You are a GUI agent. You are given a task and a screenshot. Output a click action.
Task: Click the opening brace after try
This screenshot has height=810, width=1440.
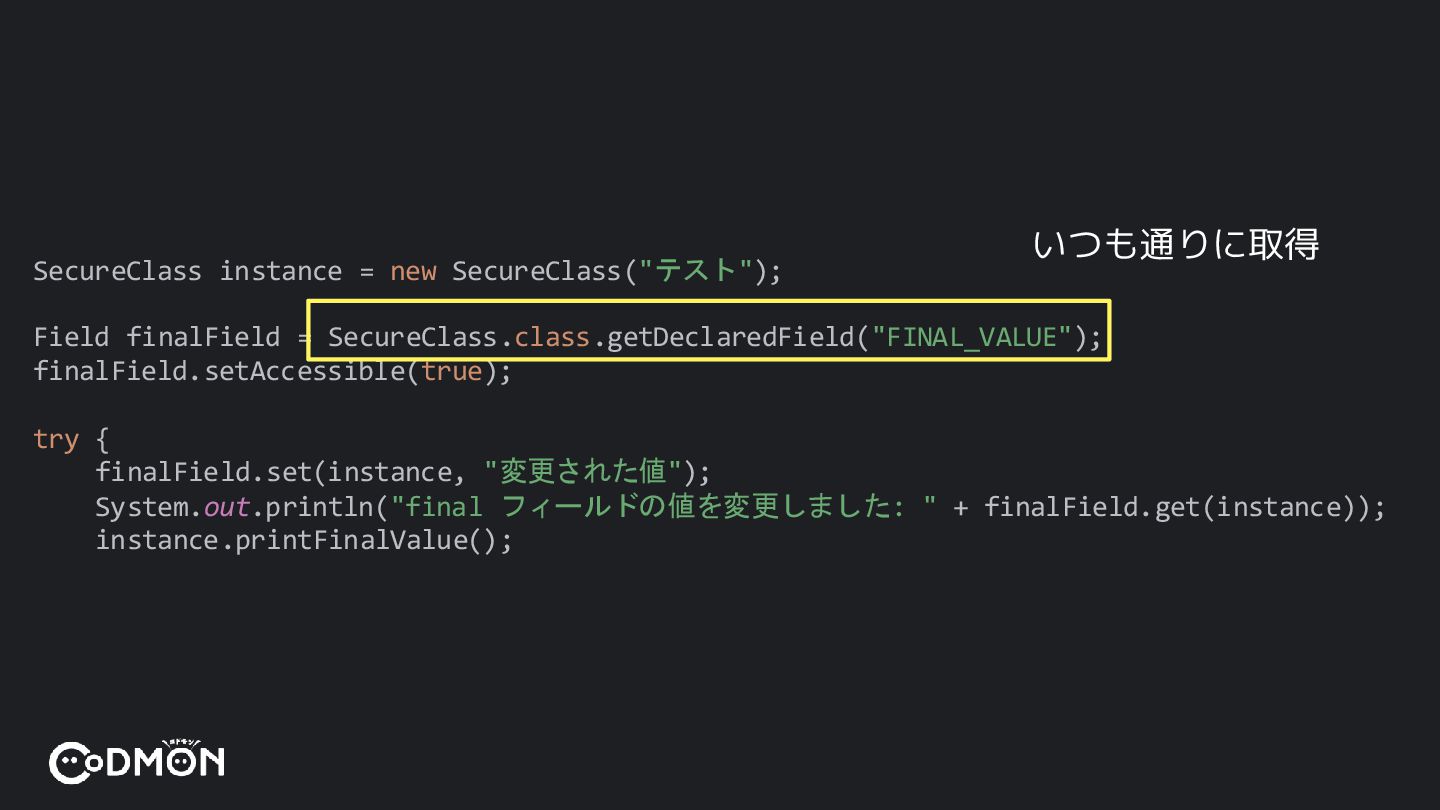(x=102, y=439)
